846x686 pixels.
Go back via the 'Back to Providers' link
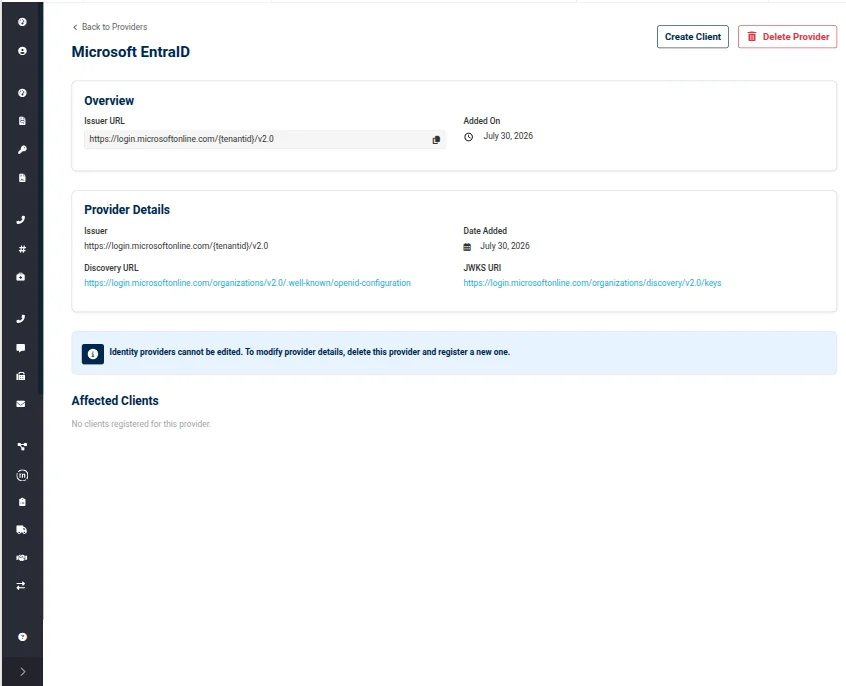110,26
